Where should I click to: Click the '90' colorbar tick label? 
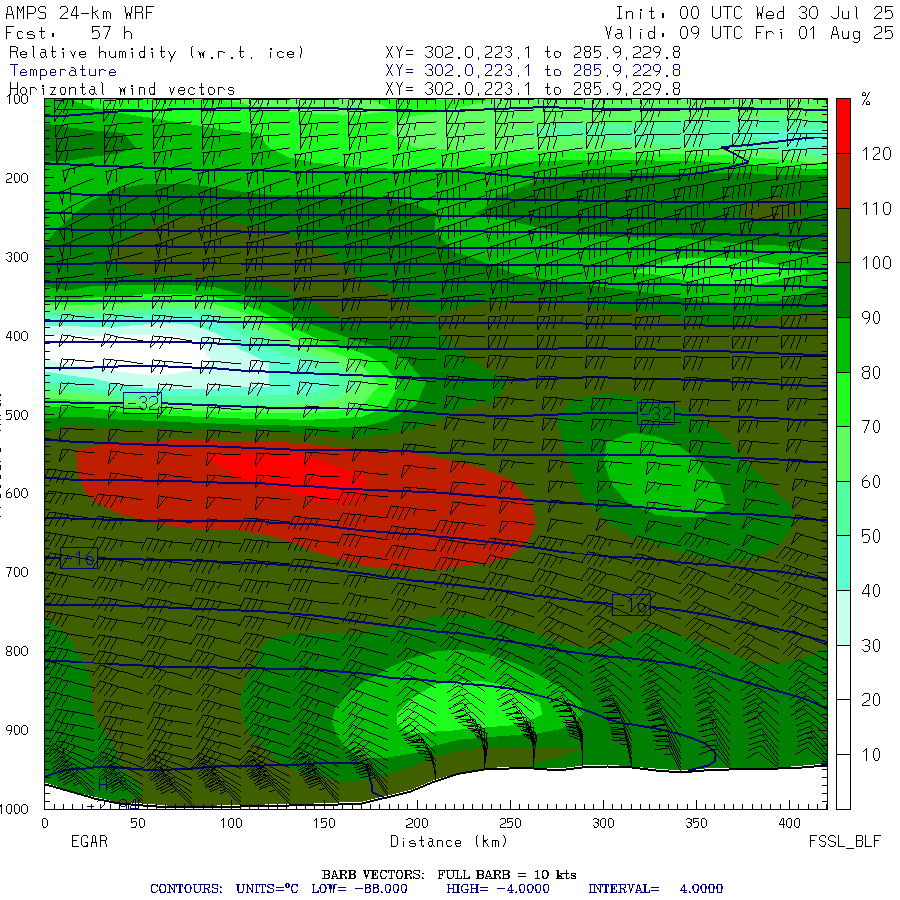871,317
